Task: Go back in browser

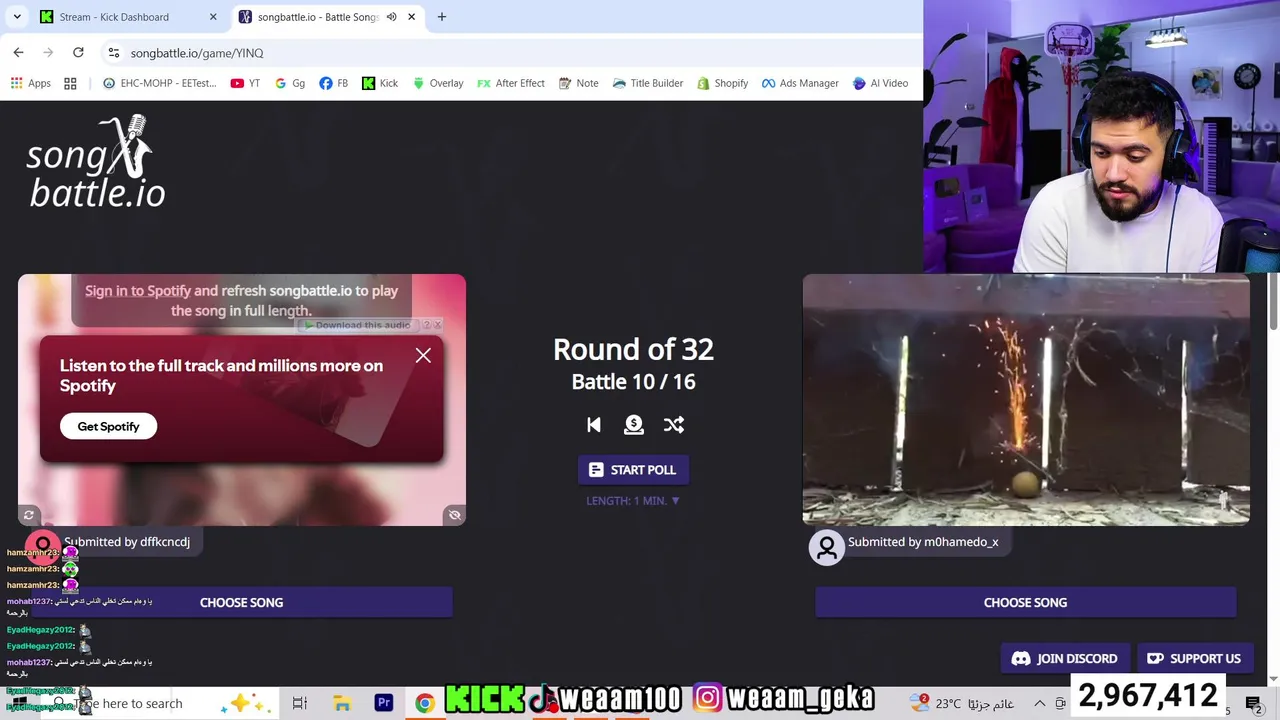Action: 18,52
